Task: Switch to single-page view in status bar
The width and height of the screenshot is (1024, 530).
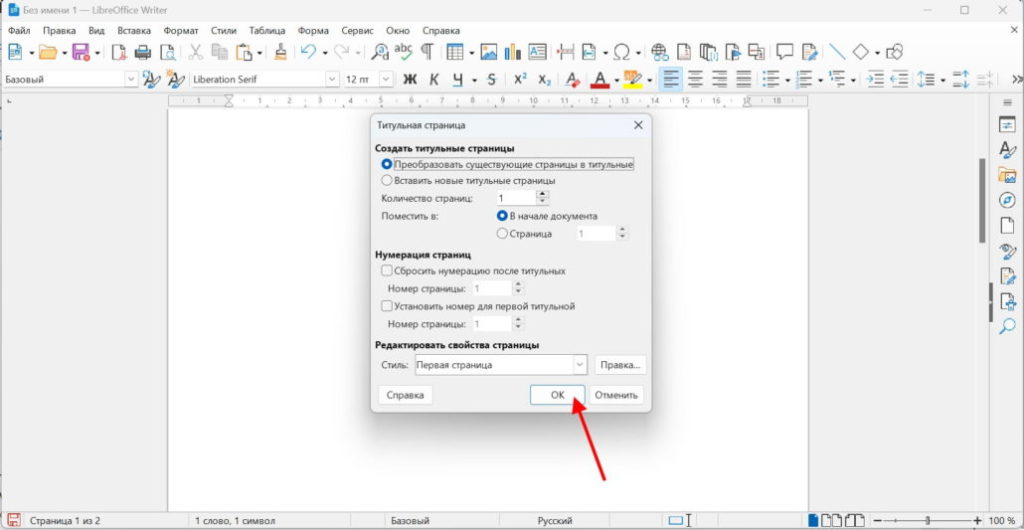Action: tap(813, 520)
